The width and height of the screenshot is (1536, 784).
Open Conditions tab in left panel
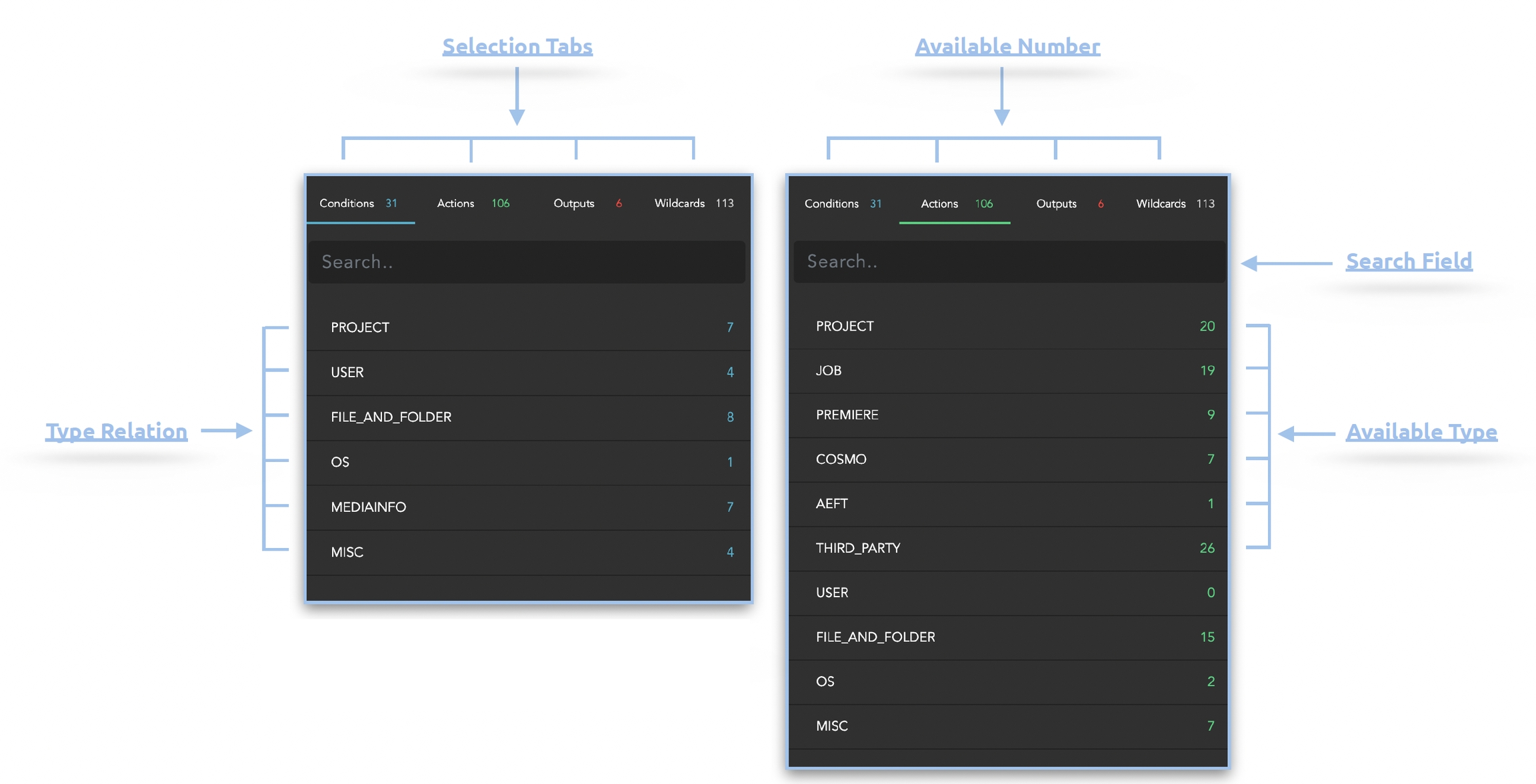(x=359, y=203)
